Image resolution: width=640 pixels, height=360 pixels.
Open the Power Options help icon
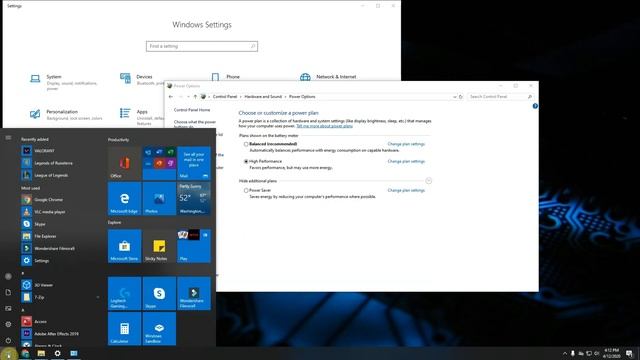[x=535, y=106]
